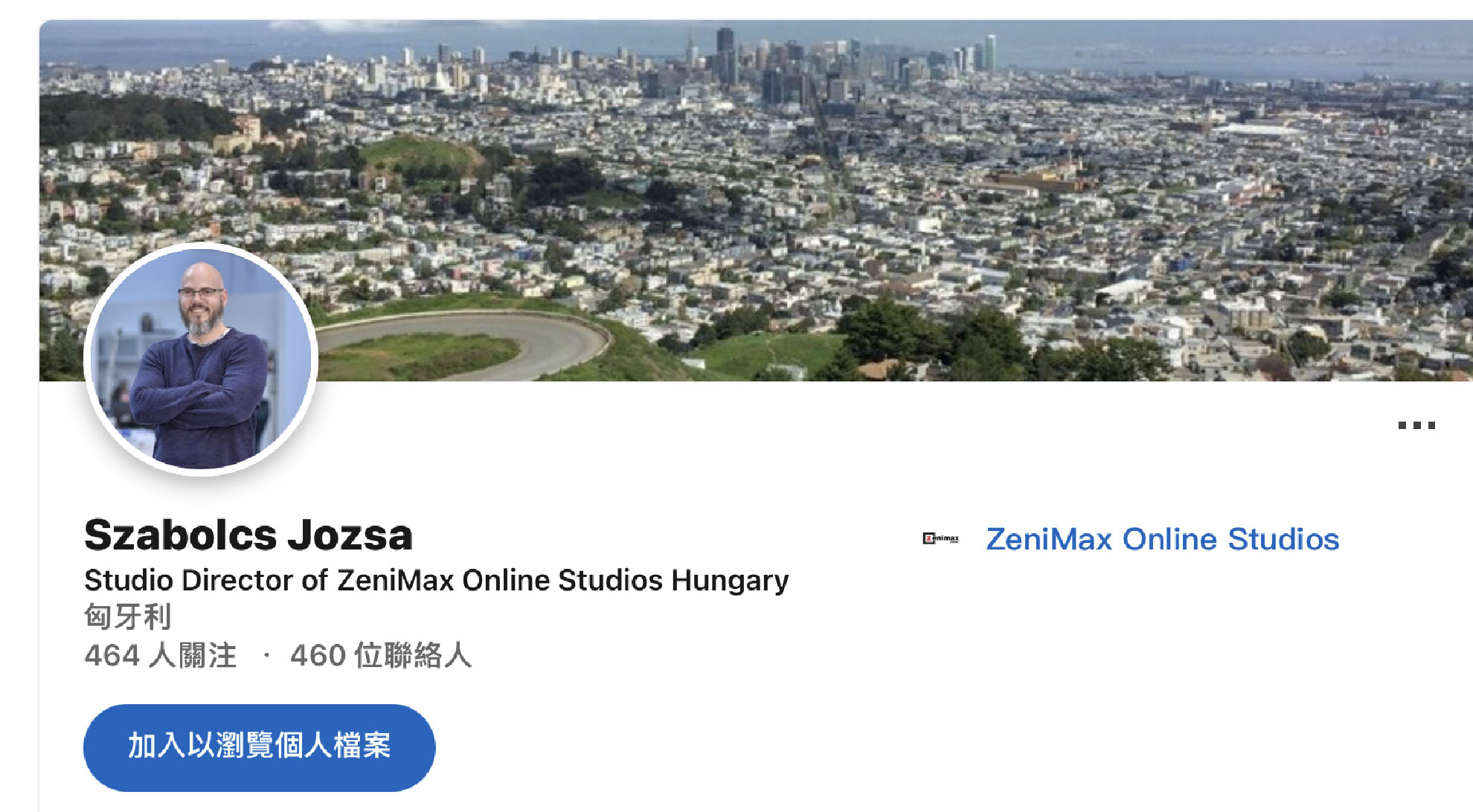
Task: Click the dot separator between follower counts
Action: click(266, 656)
